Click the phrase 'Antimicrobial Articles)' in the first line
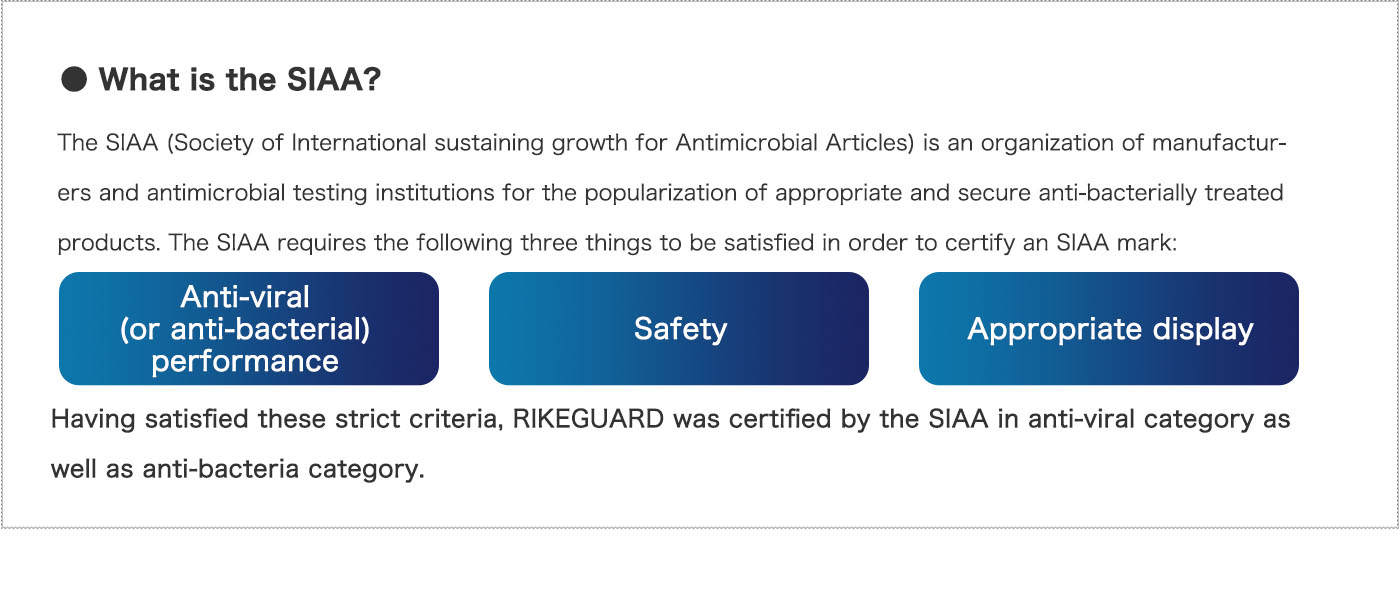 click(x=795, y=143)
